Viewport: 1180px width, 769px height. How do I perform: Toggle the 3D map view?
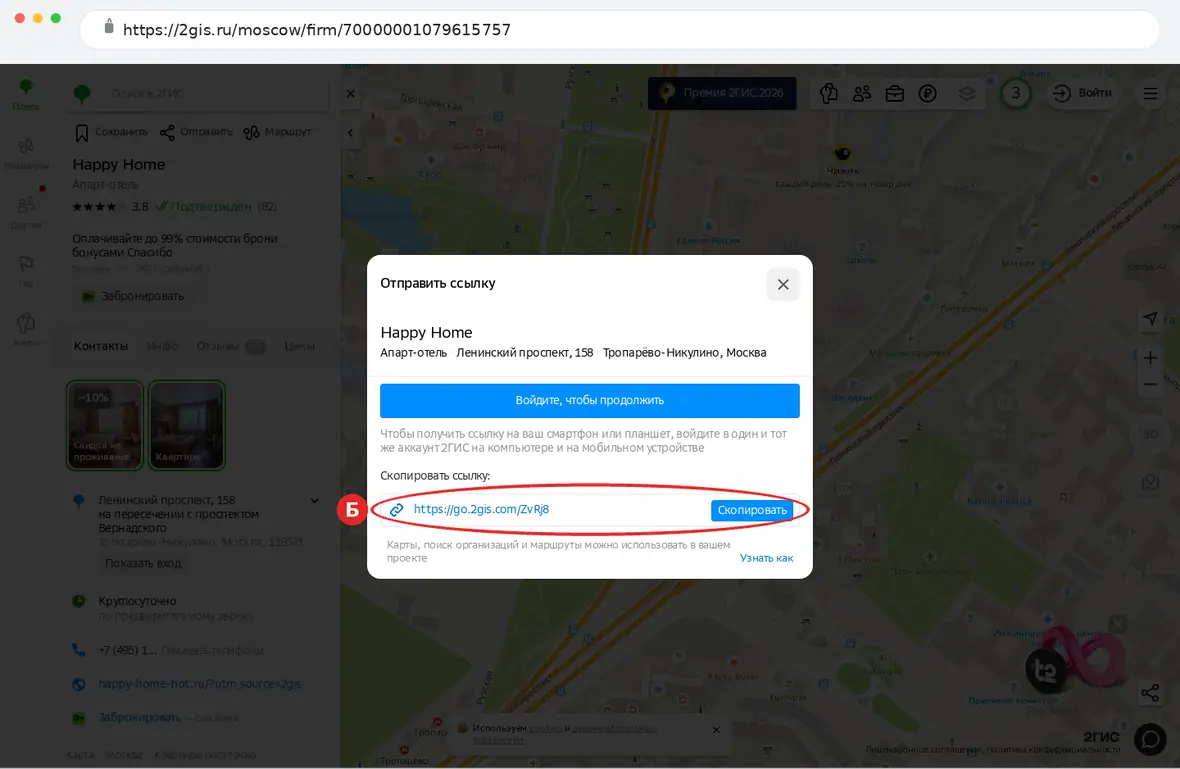point(1150,434)
